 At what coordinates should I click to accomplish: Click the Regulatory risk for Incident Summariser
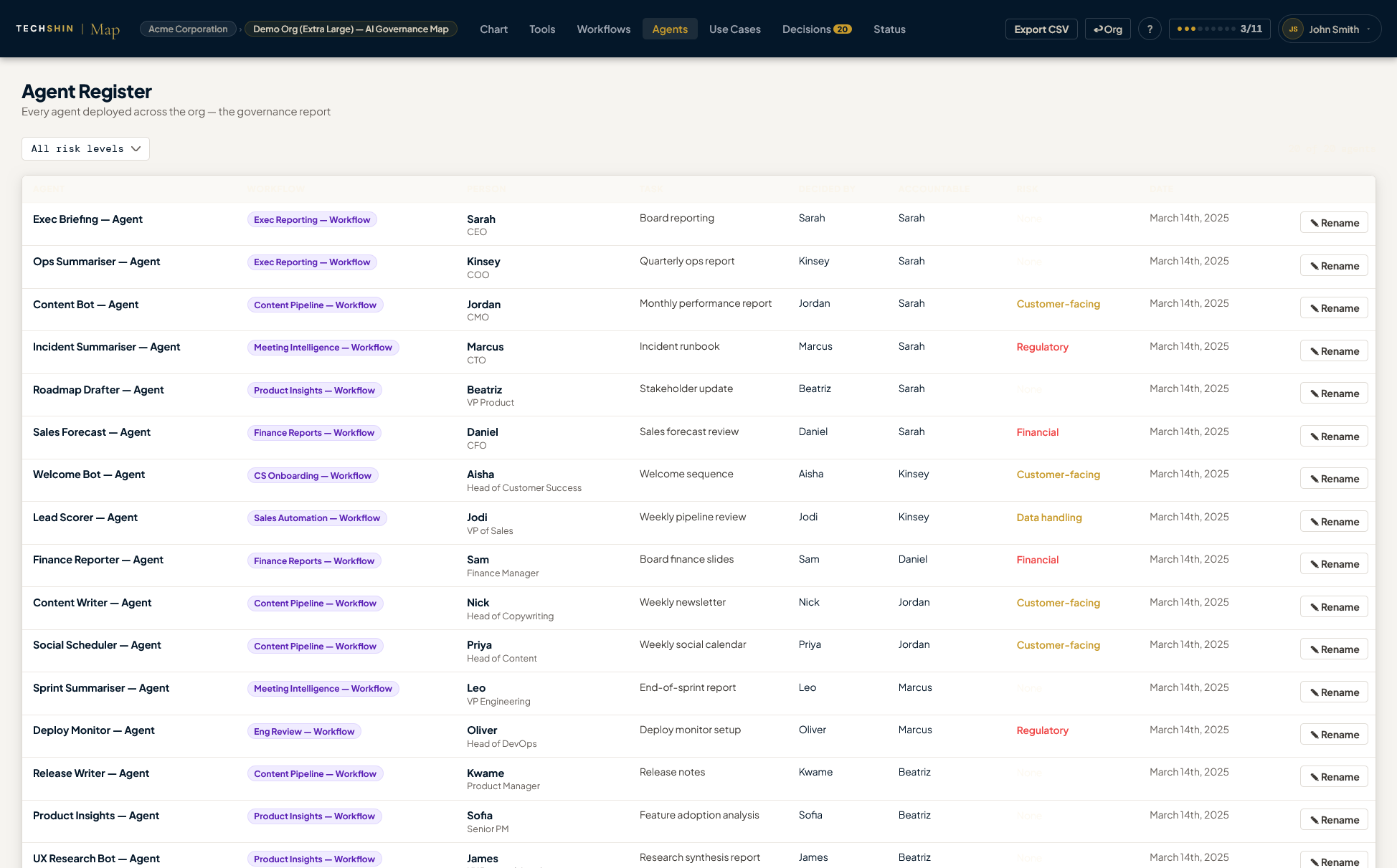click(1042, 347)
